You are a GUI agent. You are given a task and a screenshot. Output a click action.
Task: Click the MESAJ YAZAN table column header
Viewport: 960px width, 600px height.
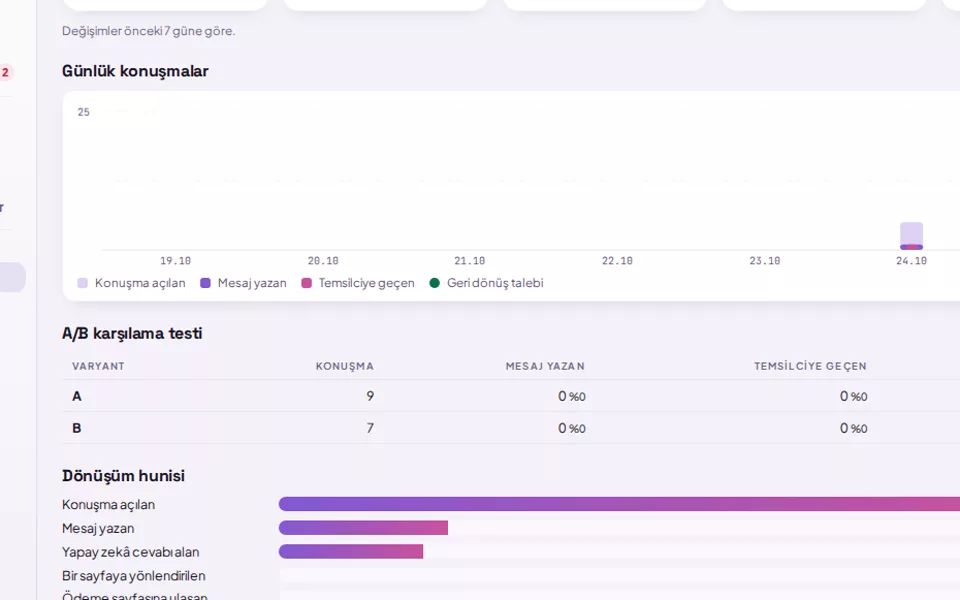click(545, 366)
